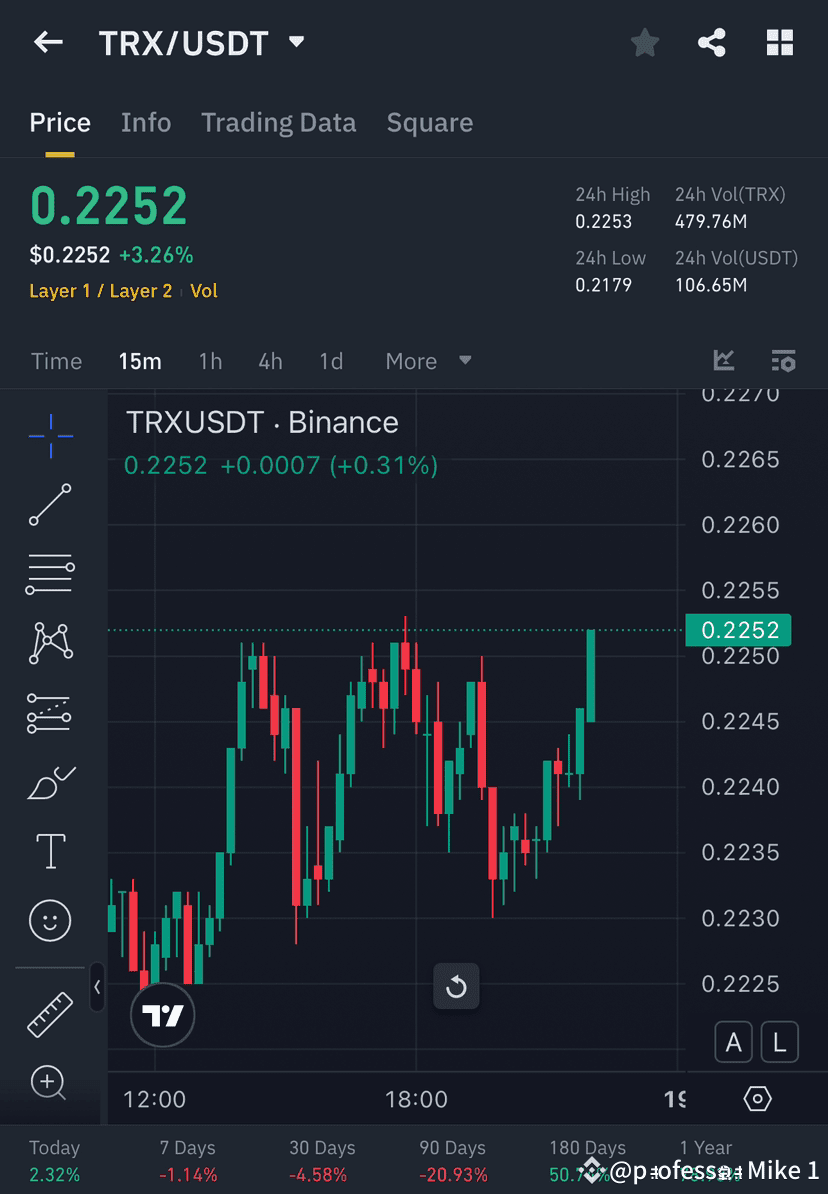This screenshot has height=1194, width=828.
Task: Select the crosshair cursor tool
Action: 50,435
